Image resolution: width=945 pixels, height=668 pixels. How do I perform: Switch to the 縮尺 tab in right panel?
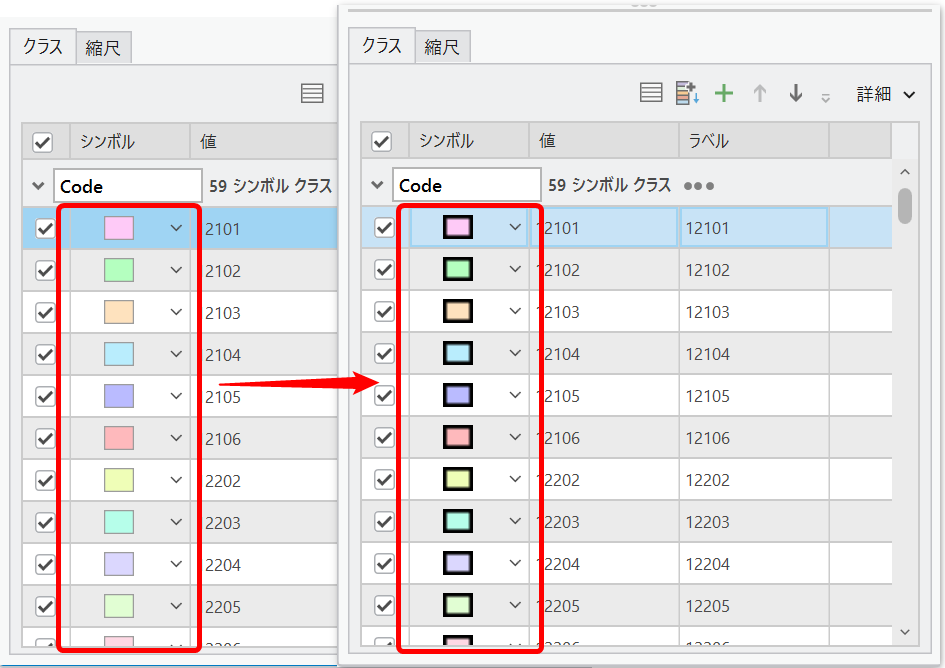point(442,47)
